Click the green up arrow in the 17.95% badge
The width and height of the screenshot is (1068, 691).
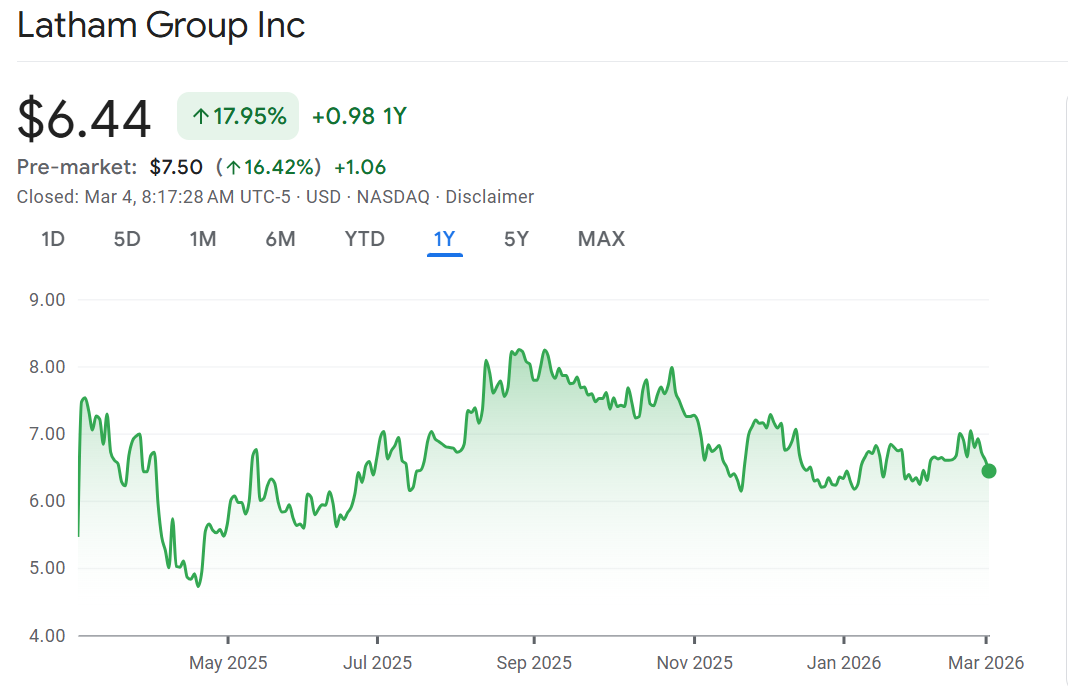tap(200, 116)
